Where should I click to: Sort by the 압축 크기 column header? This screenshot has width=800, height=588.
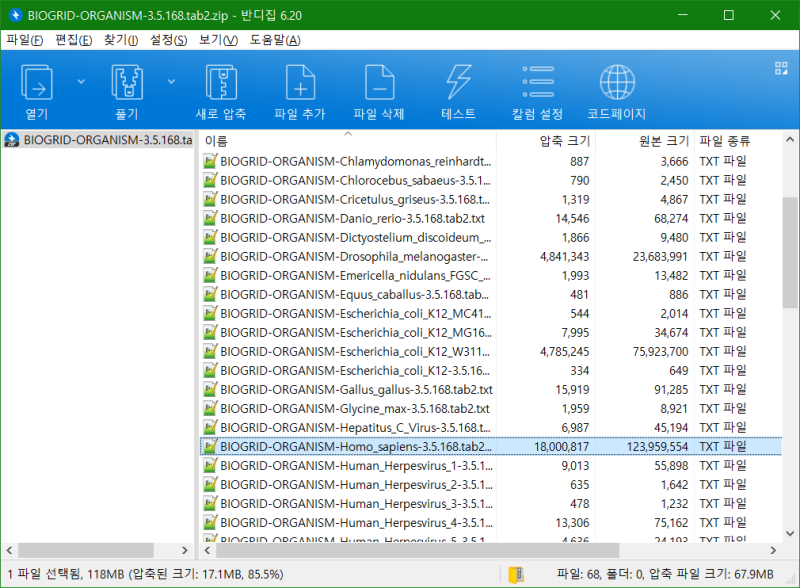546,141
